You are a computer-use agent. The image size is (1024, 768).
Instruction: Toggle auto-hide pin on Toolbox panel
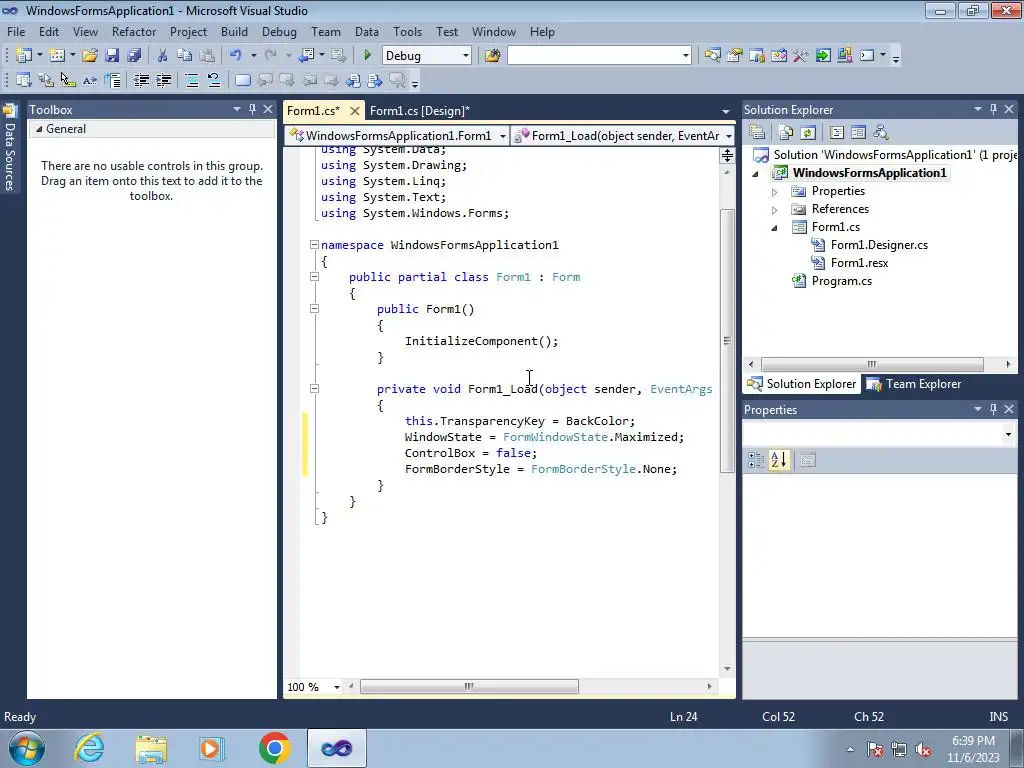tap(252, 109)
